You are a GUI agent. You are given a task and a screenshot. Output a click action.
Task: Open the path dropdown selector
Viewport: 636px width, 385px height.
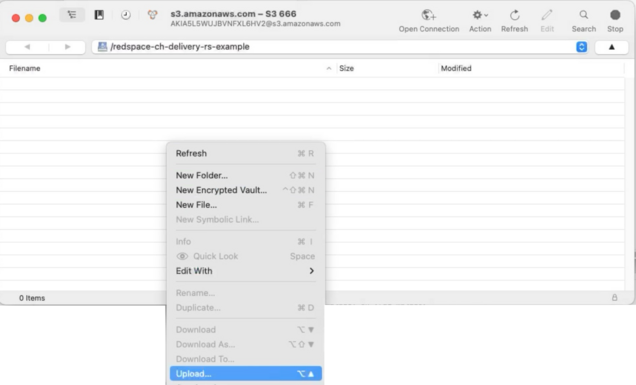tap(581, 47)
